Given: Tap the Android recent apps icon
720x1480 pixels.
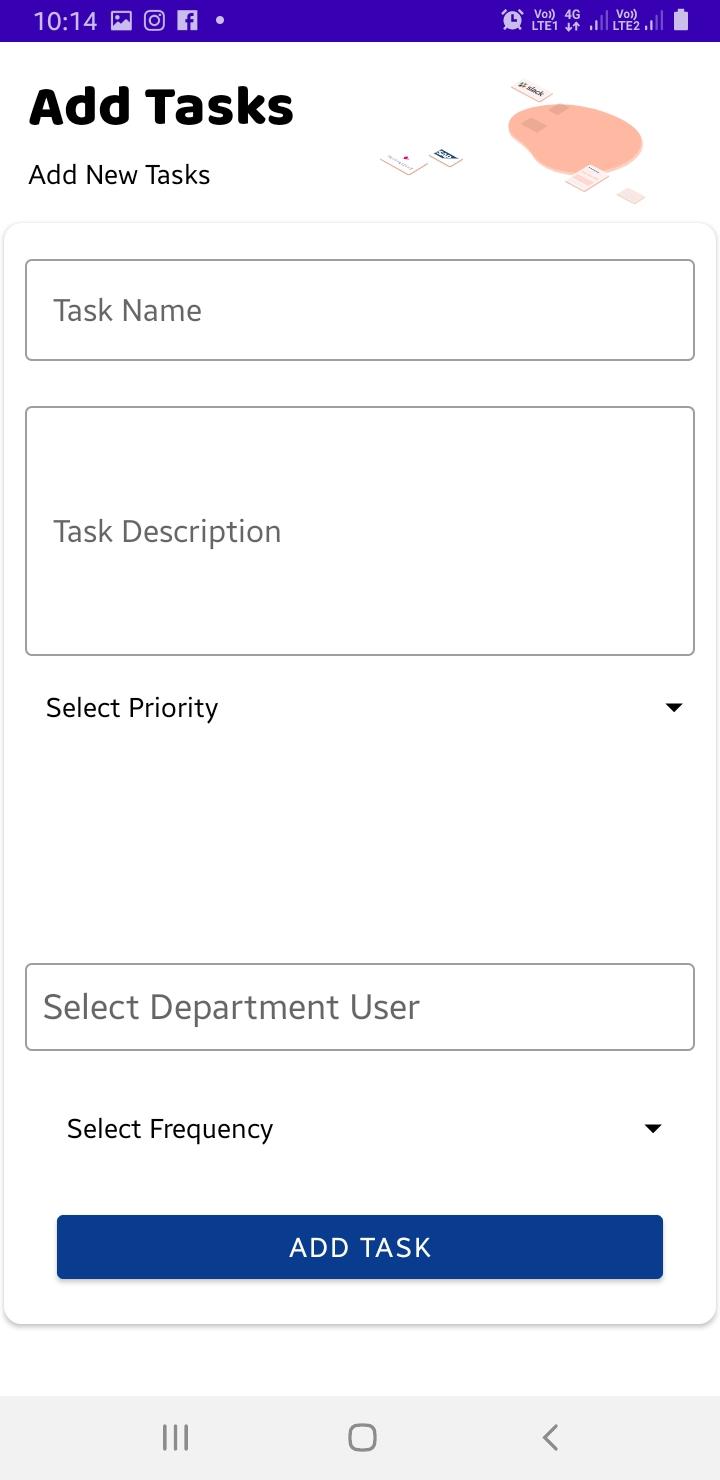Looking at the screenshot, I should tap(176, 1438).
